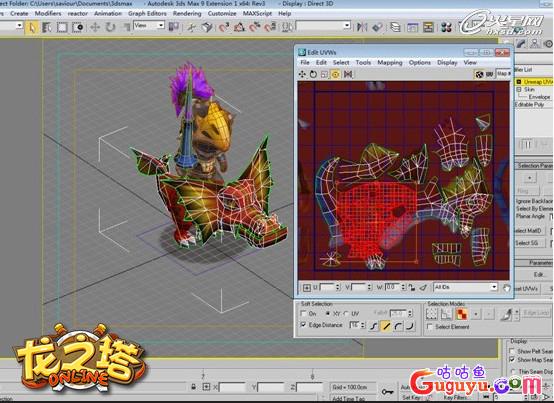554x403 pixels.
Task: Toggle the 3D Snaps icon
Action: click(x=224, y=27)
